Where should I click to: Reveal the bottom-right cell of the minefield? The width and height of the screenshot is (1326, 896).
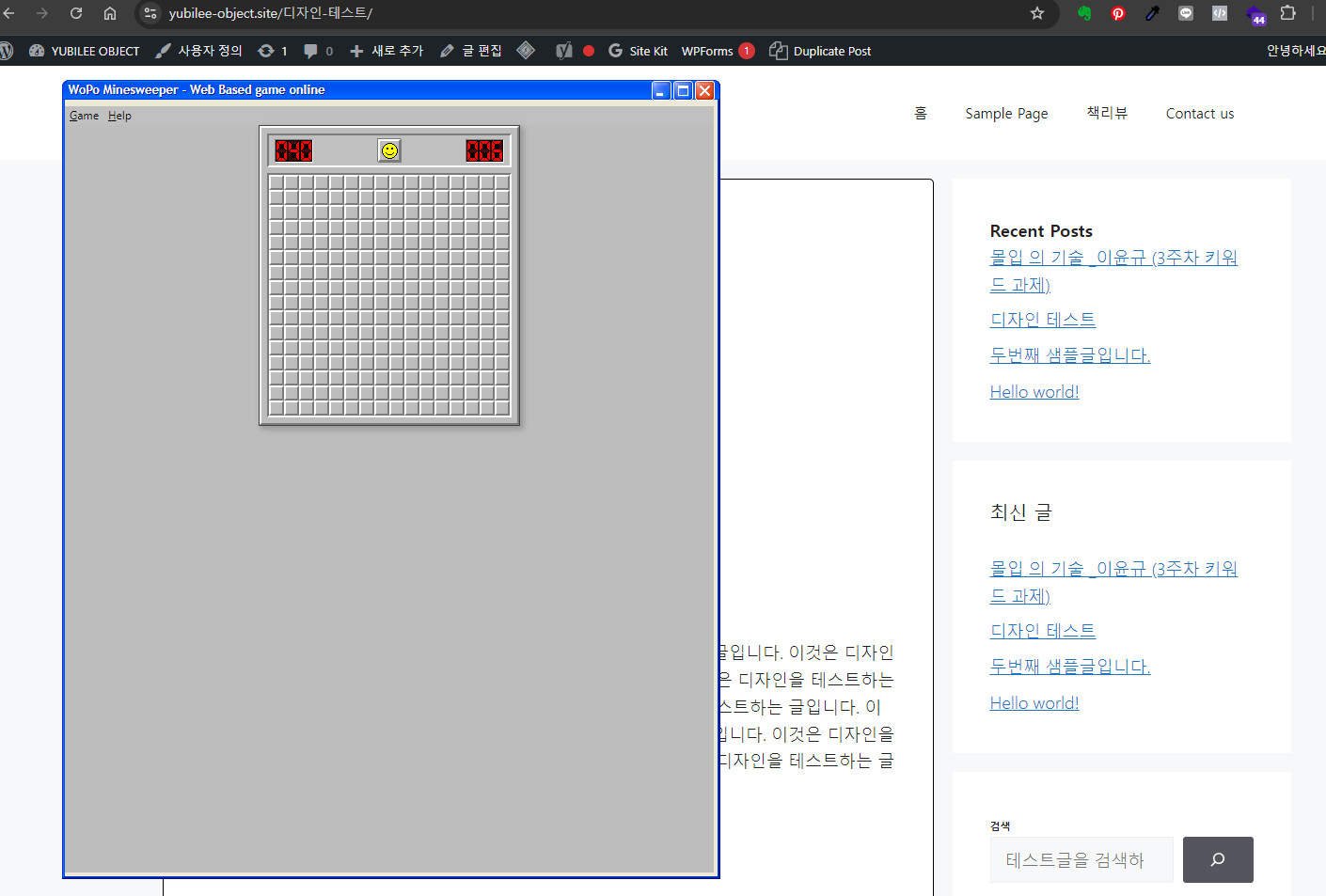(x=502, y=409)
